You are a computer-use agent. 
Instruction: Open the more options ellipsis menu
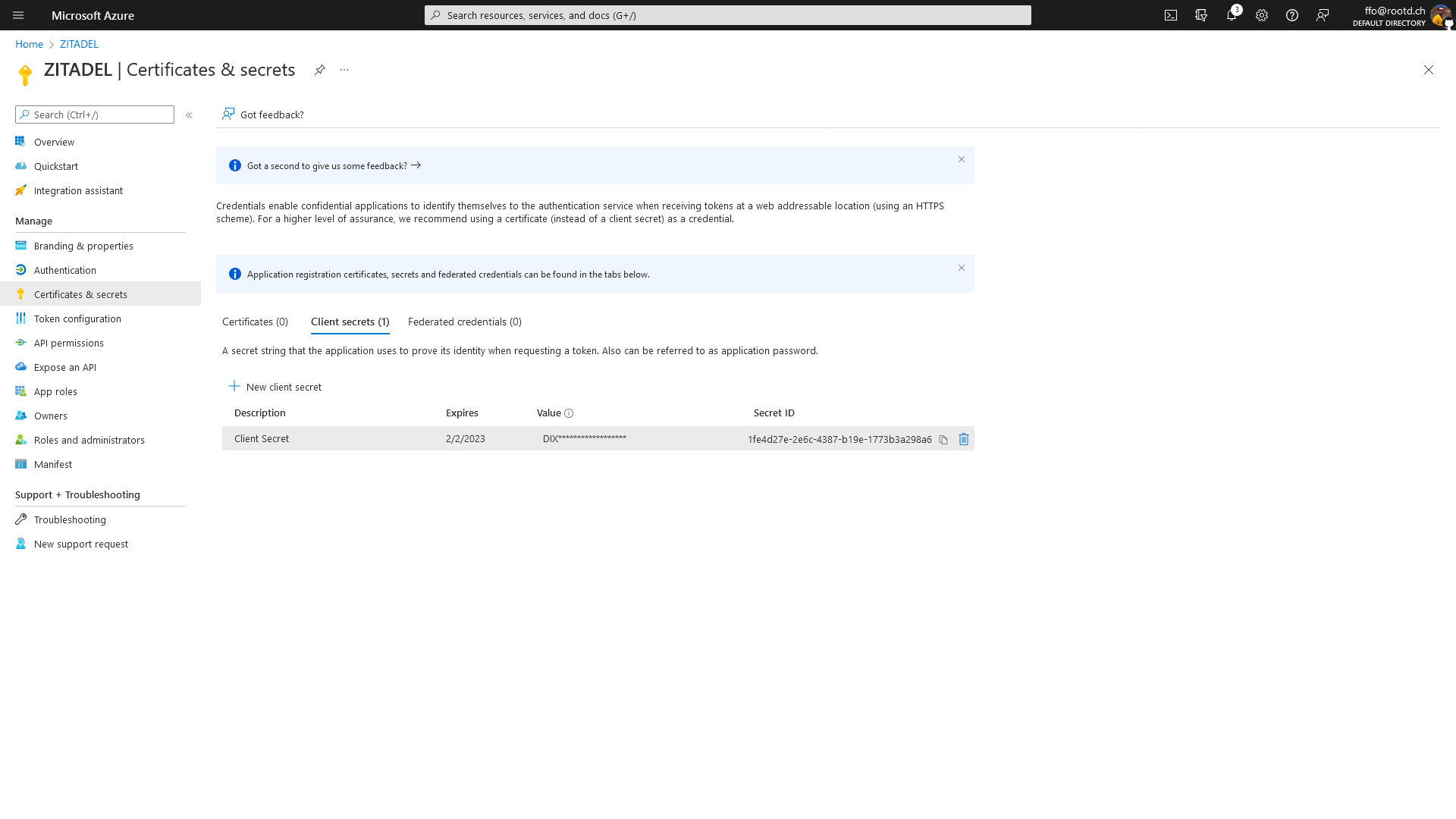coord(344,70)
